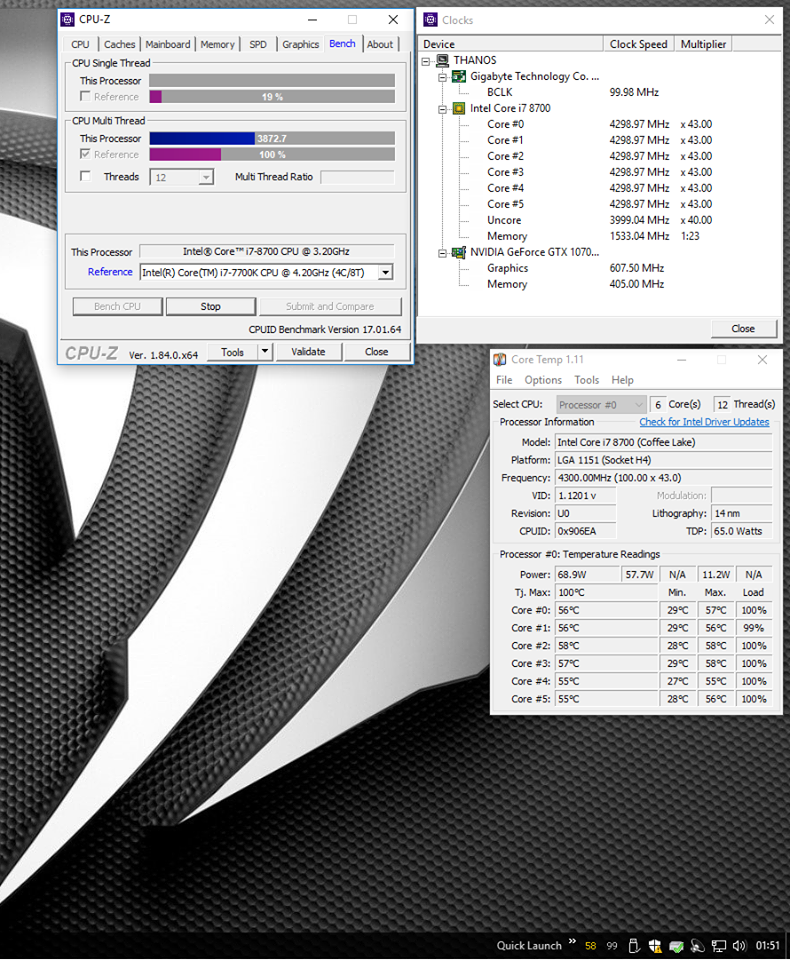Open the File menu in Core Temp
The image size is (790, 960).
coord(504,380)
